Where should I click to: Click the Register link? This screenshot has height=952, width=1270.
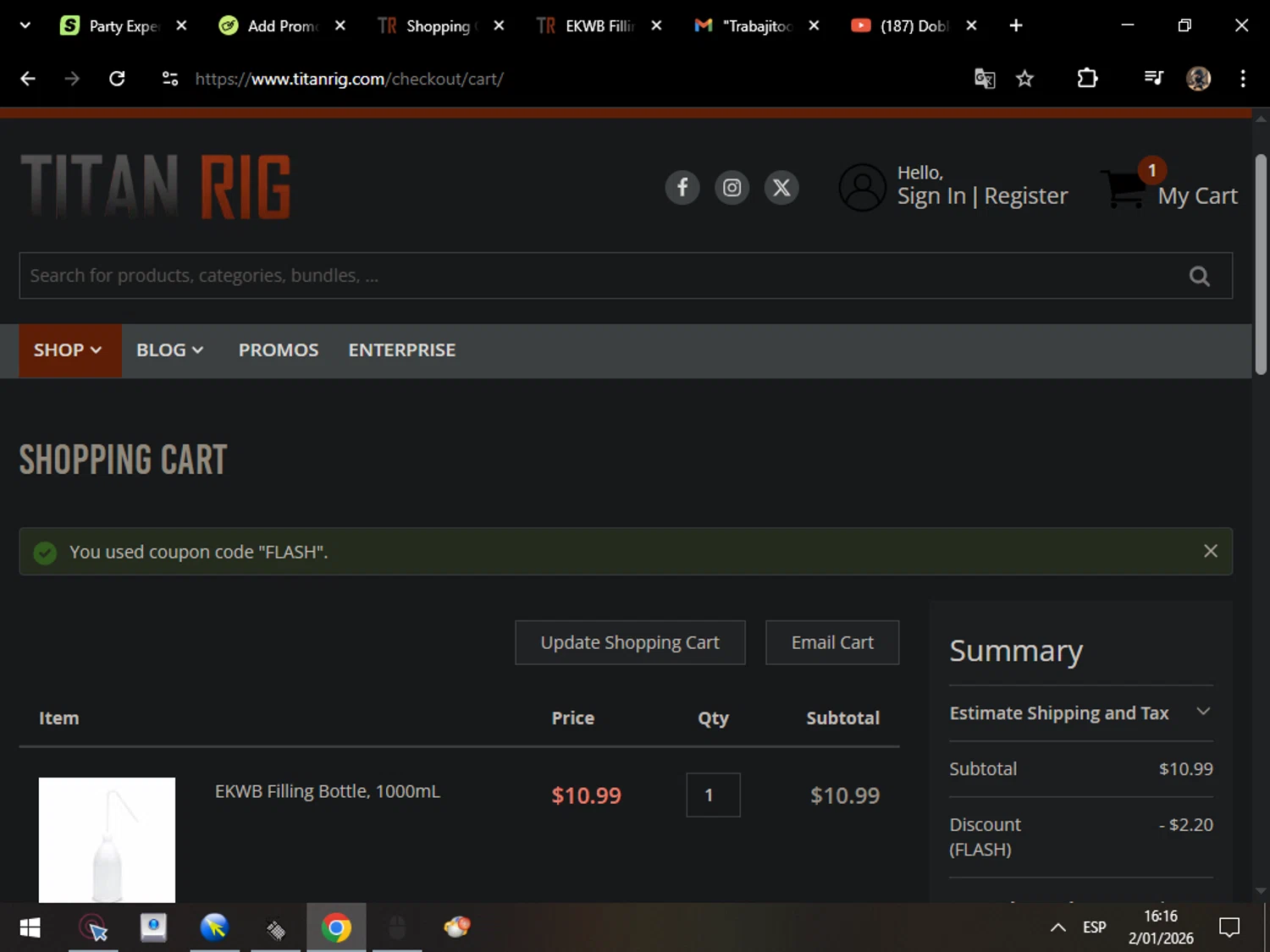click(1026, 196)
